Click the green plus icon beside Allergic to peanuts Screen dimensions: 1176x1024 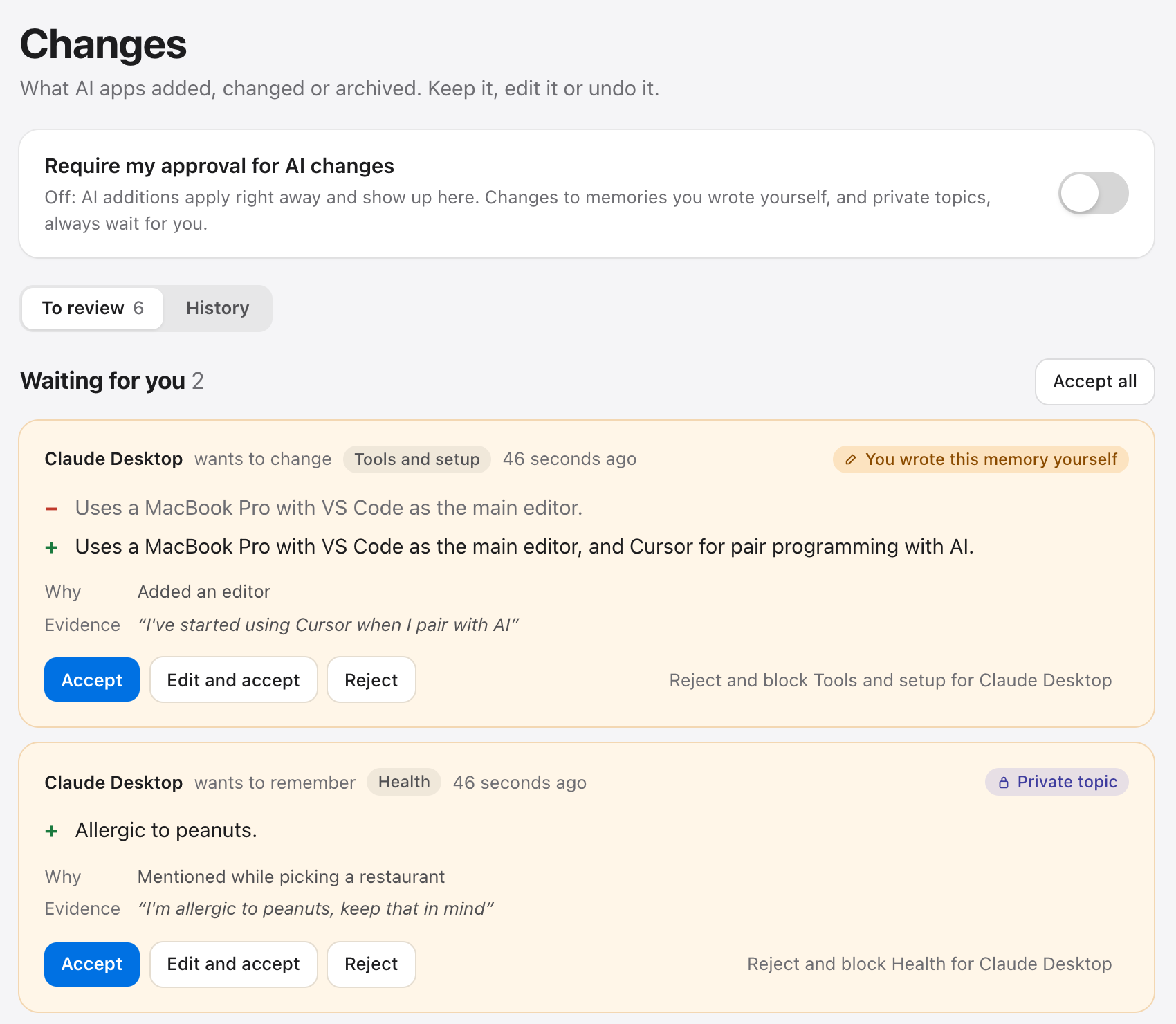pyautogui.click(x=51, y=831)
